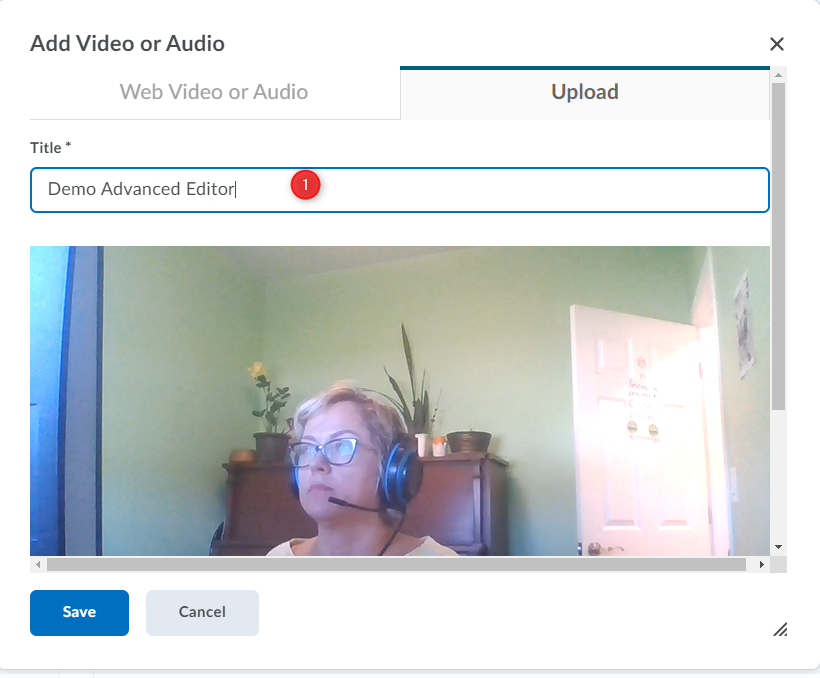The width and height of the screenshot is (820, 678).
Task: Click the vertical scrollbar down arrow
Action: [778, 546]
